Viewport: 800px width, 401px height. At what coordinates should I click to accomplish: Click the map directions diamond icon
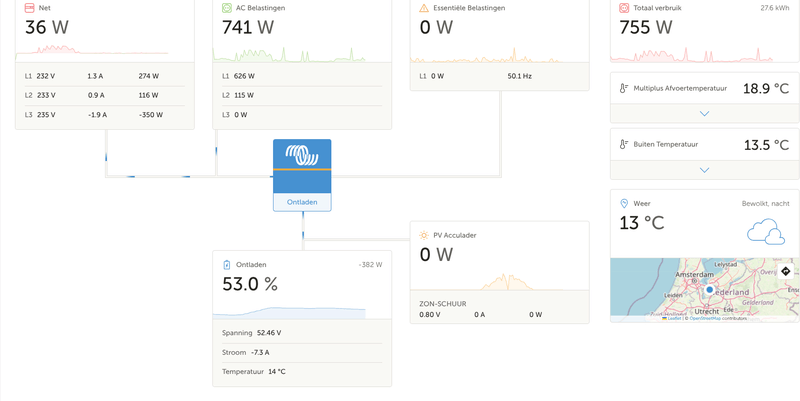[785, 271]
